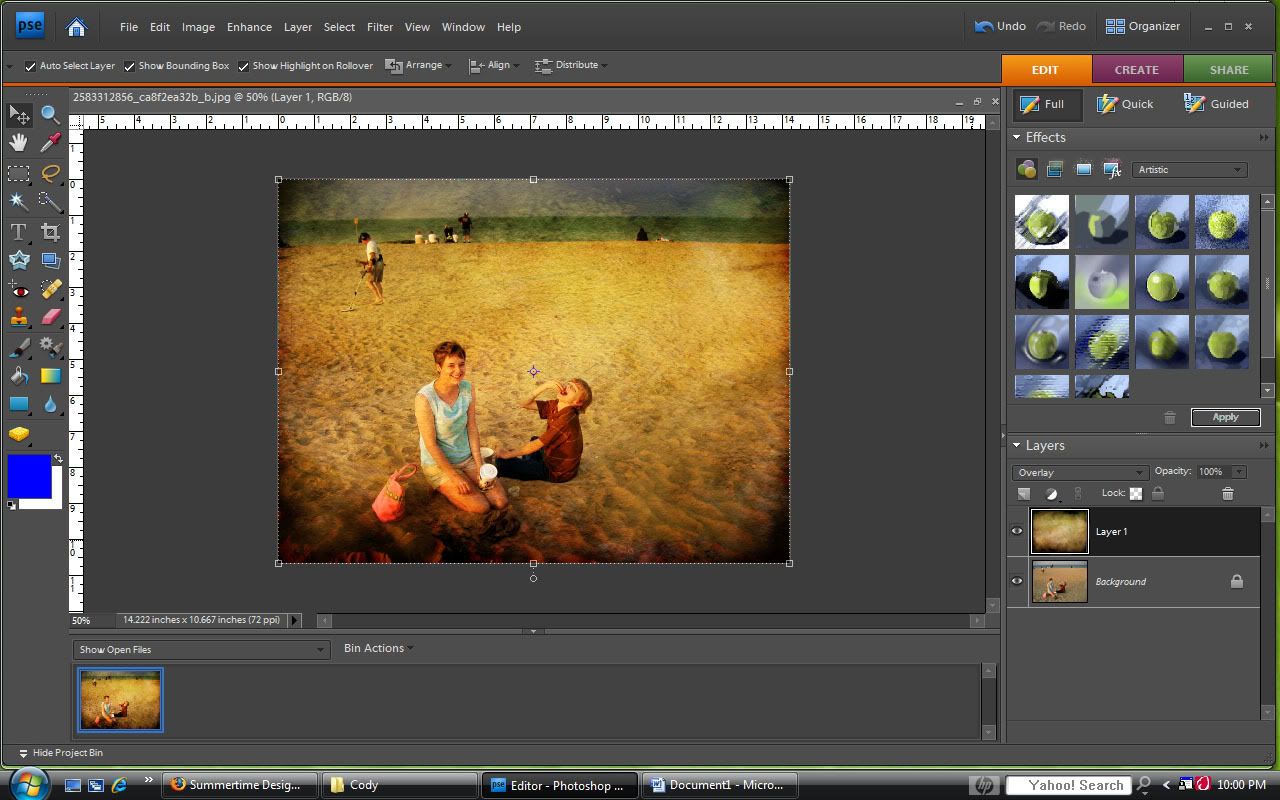
Task: Lock all padlock icon in Layers panel
Action: pyautogui.click(x=1158, y=493)
